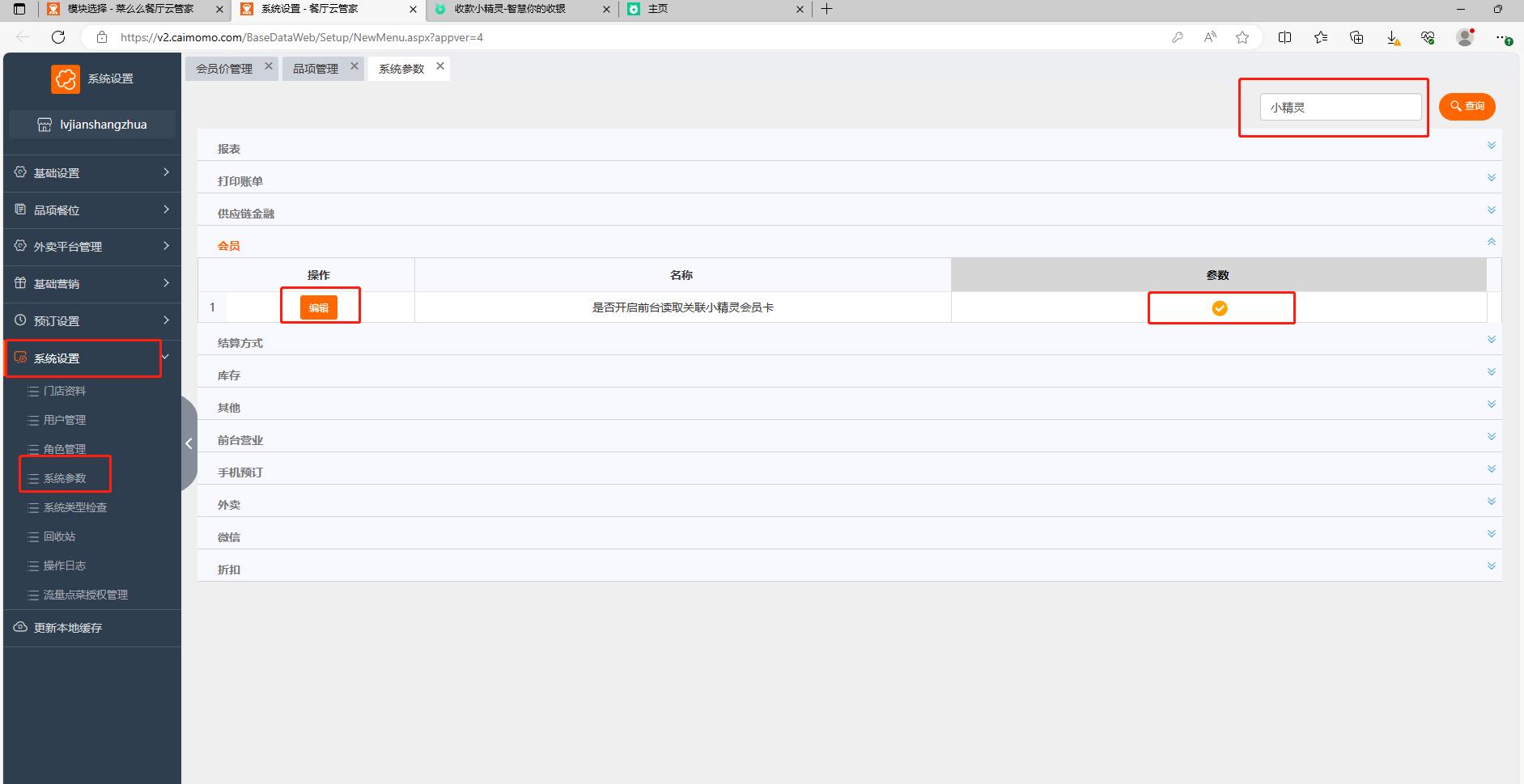Toggle the orange checkmark parameter in 会员 row

click(x=1219, y=307)
